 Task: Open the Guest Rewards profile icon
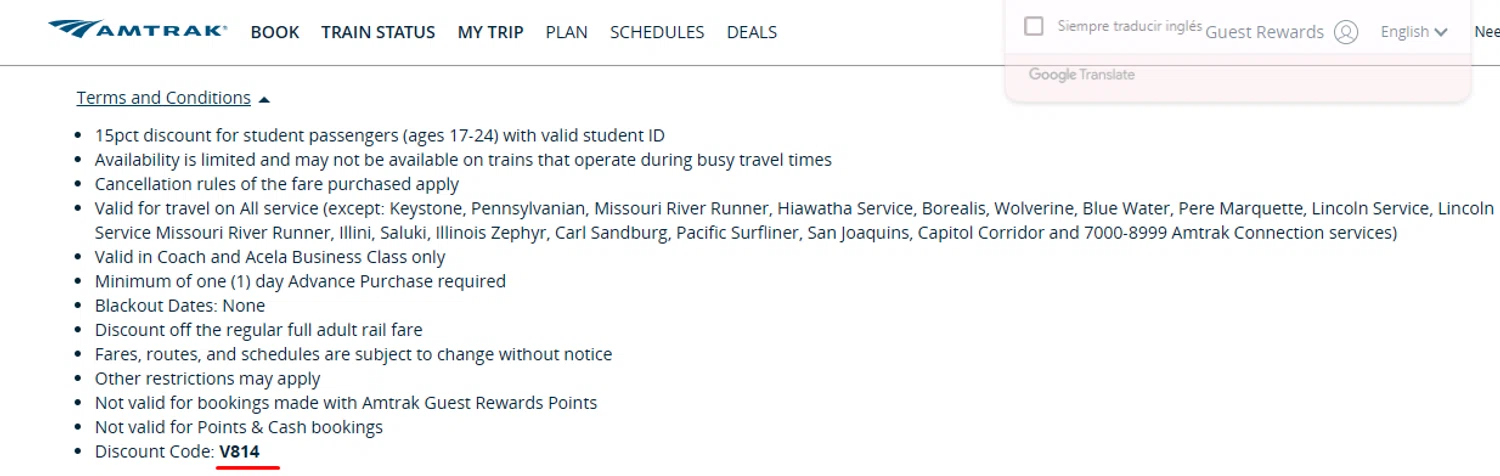[1346, 32]
